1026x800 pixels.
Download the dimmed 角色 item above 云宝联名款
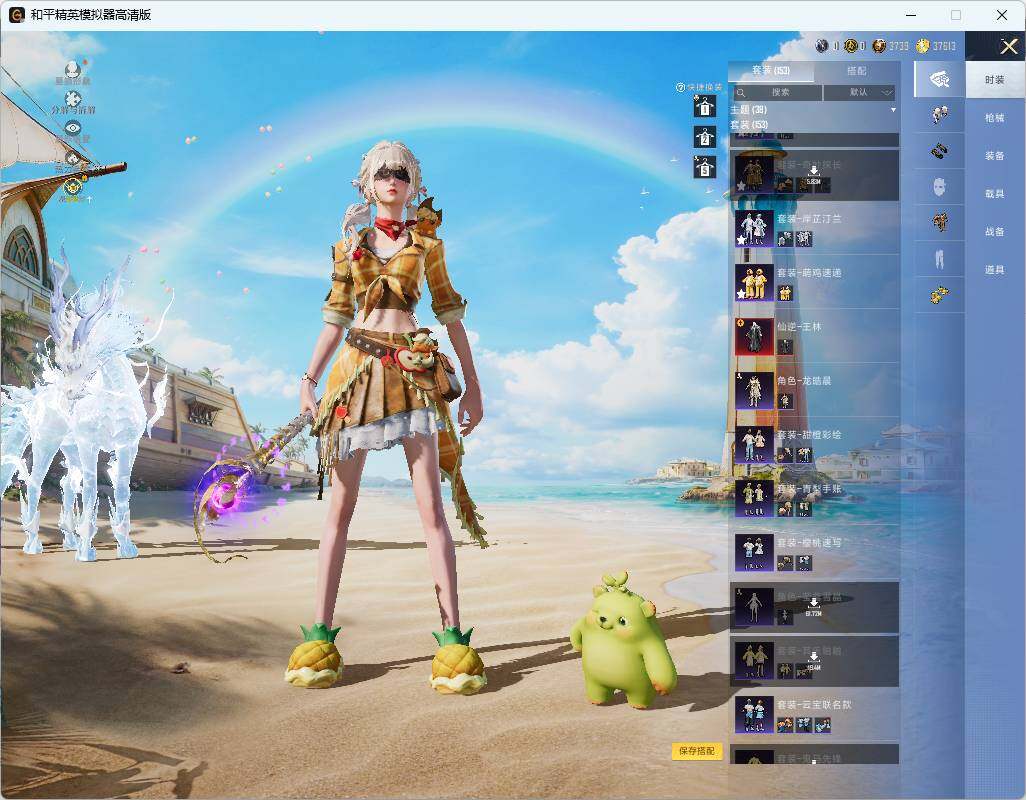[813, 608]
